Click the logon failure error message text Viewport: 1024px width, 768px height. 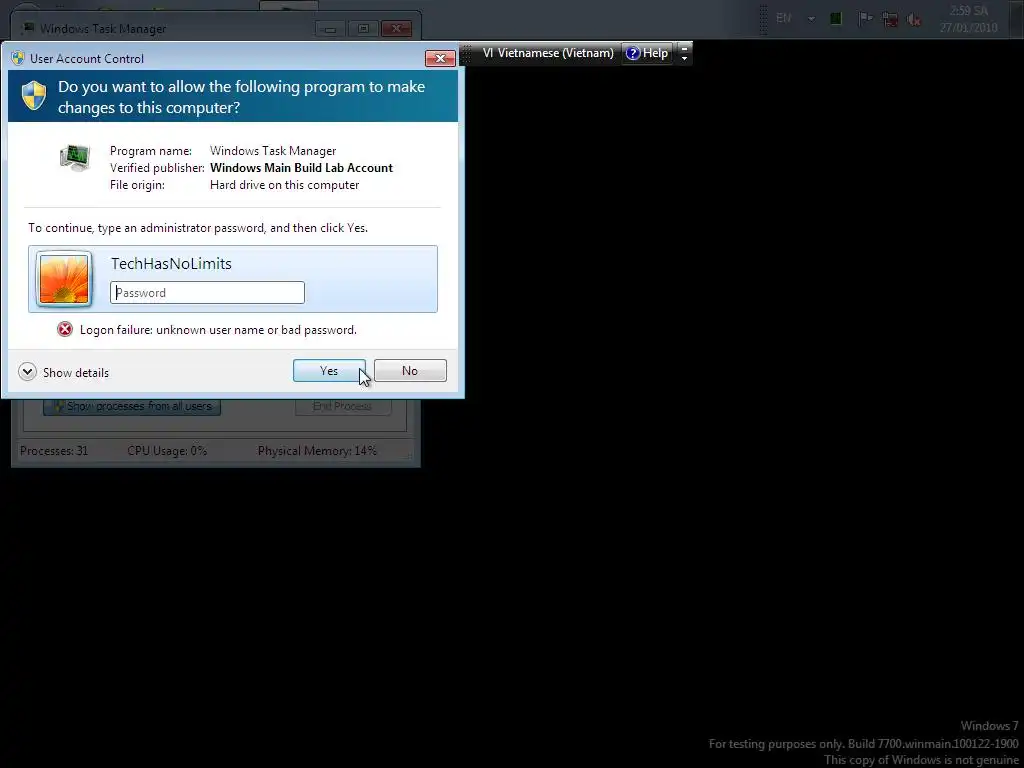click(218, 330)
